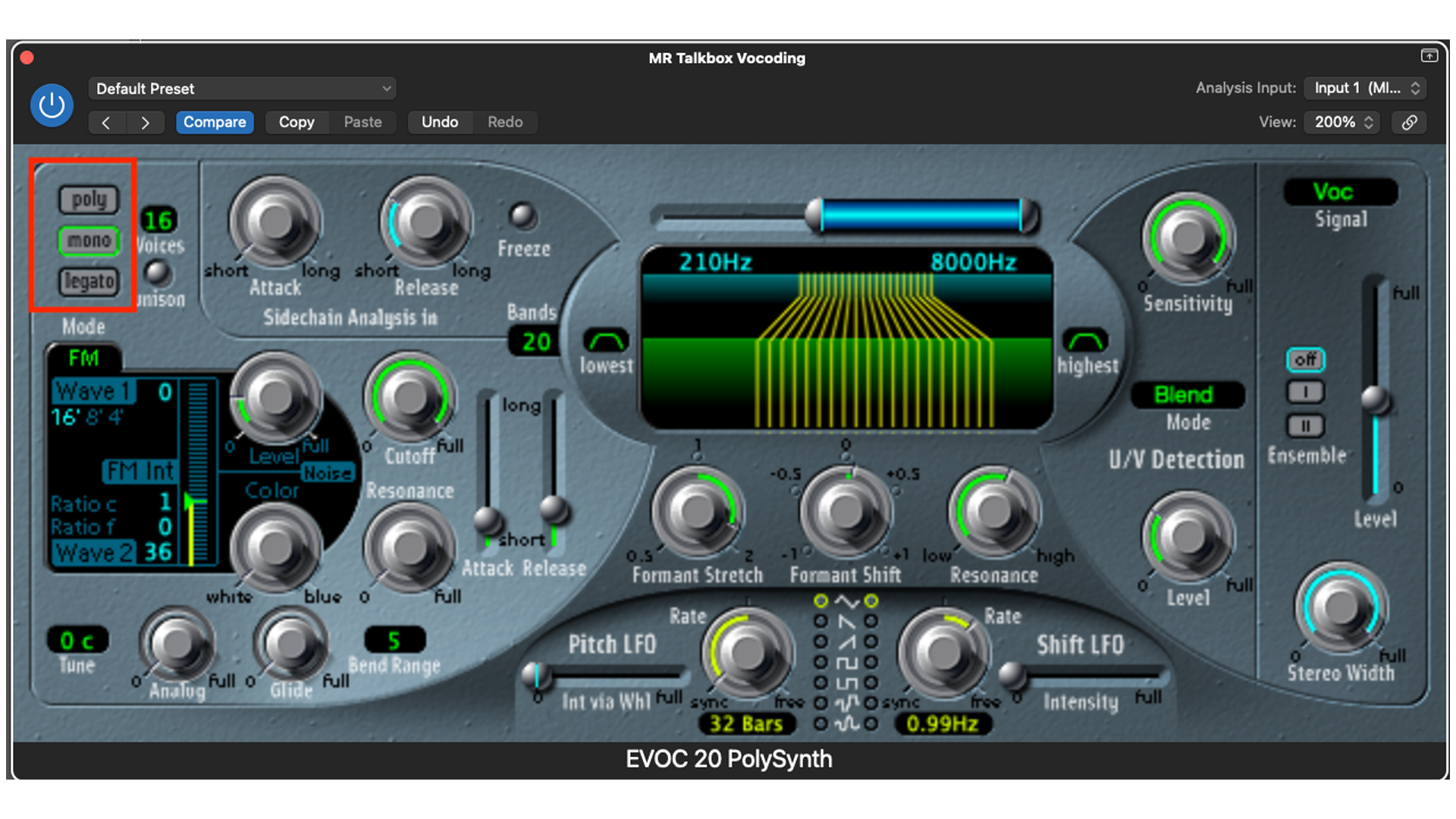Click the Glide knob
Image resolution: width=1456 pixels, height=819 pixels.
point(291,644)
